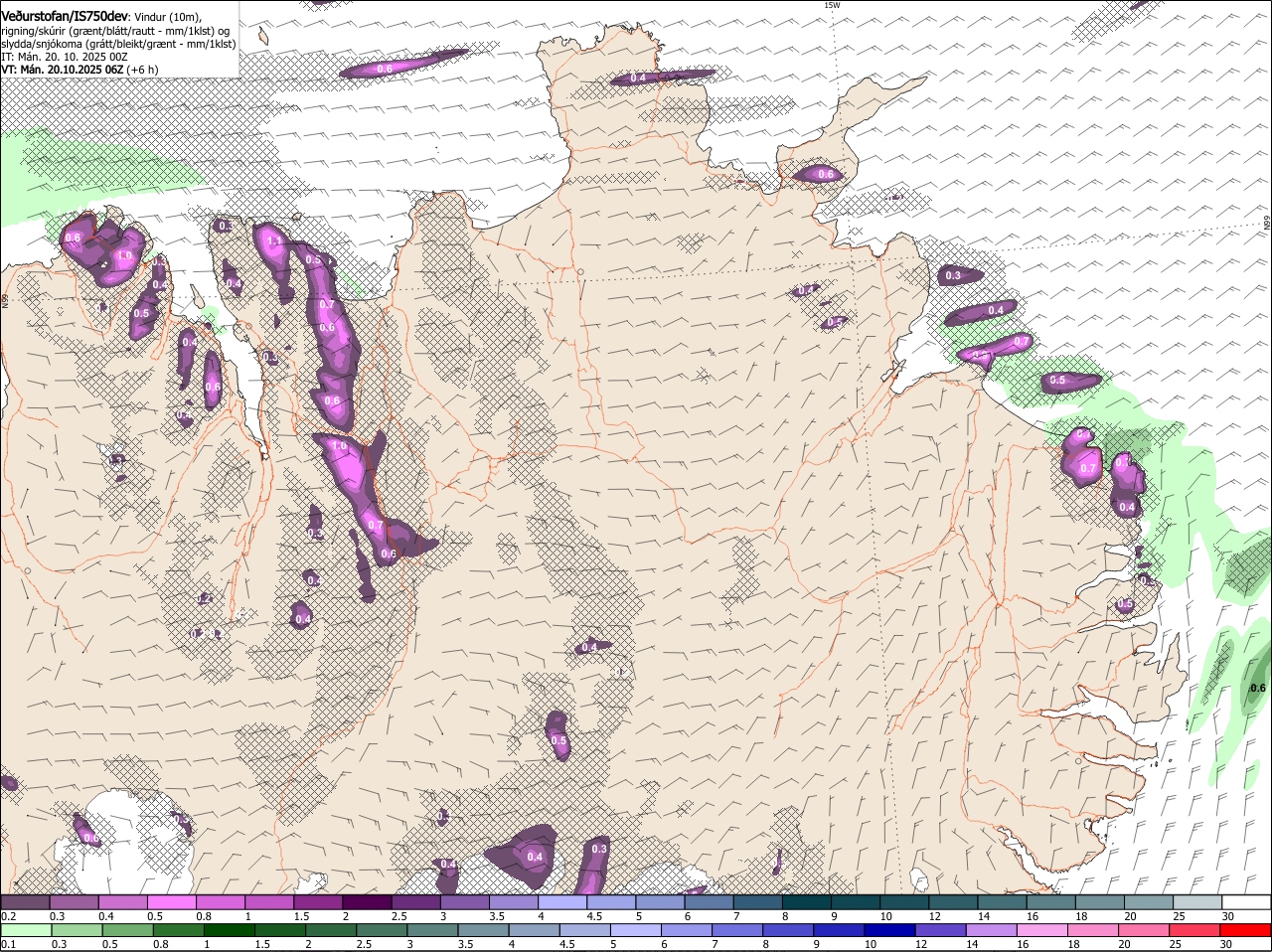Pick darkest purple snow swatch between 2 and 2.5
This screenshot has height=952, width=1272.
point(366,902)
